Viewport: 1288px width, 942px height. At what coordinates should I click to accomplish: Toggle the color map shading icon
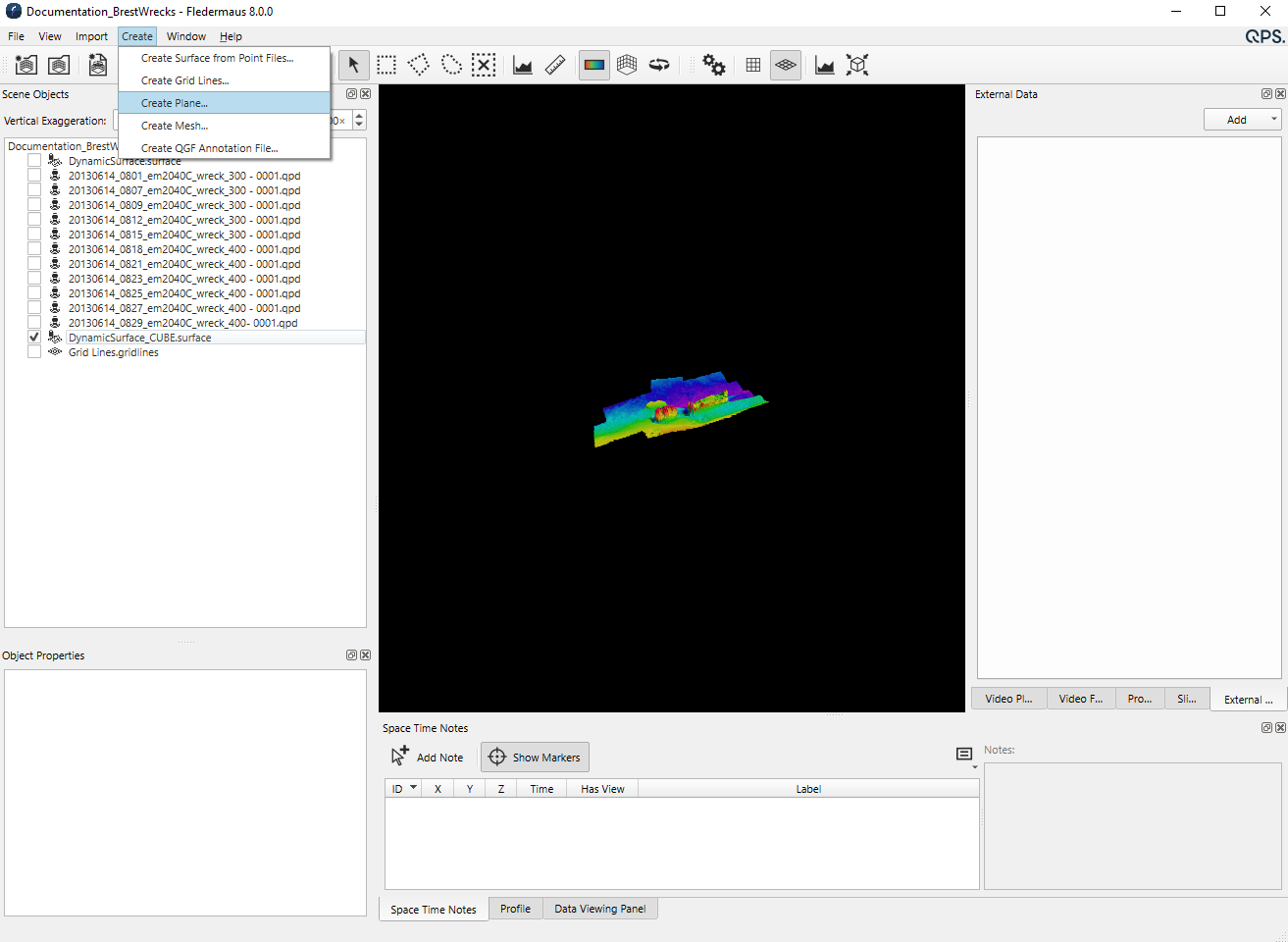[x=594, y=66]
